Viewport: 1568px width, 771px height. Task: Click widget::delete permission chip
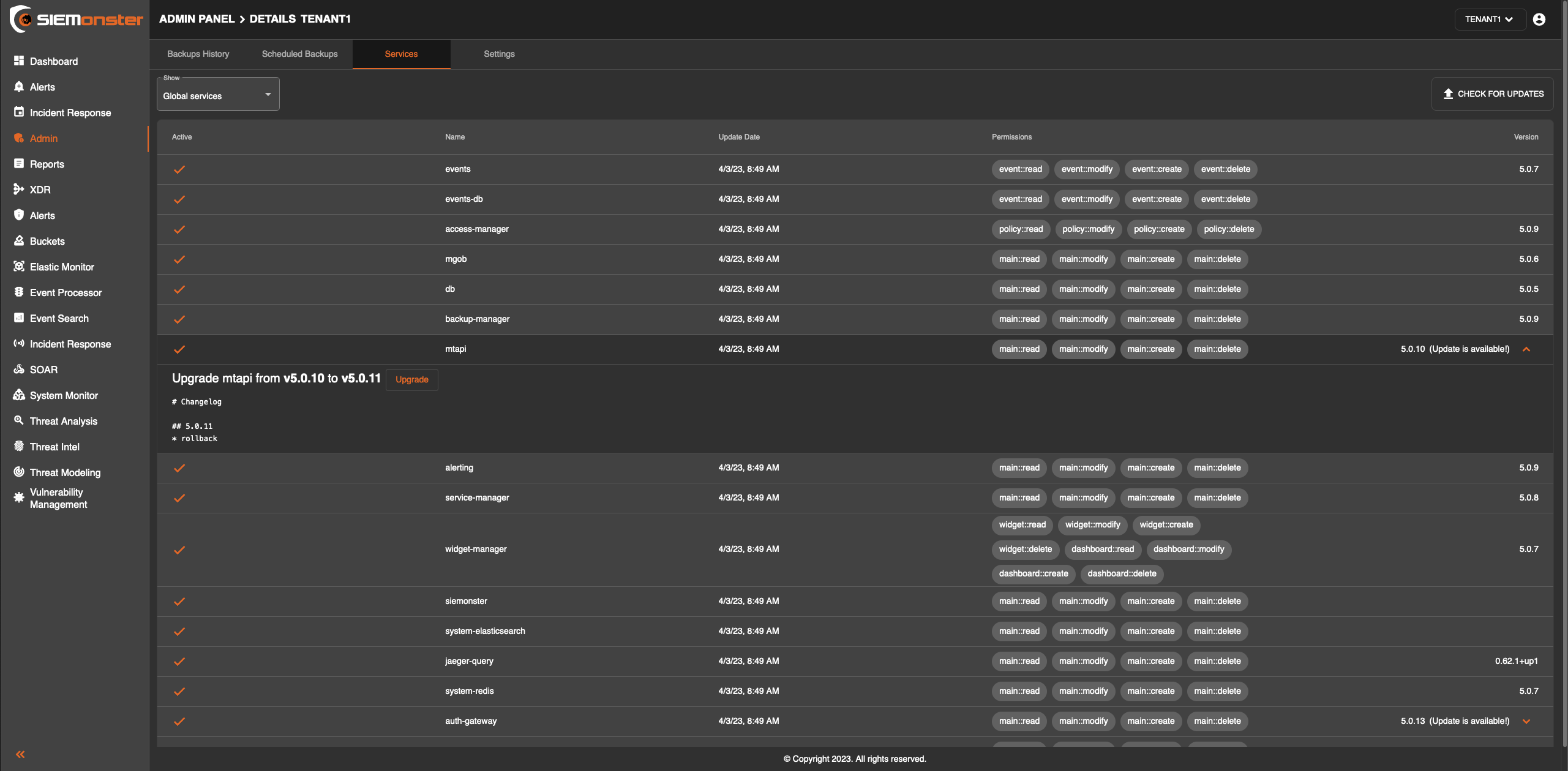1026,549
